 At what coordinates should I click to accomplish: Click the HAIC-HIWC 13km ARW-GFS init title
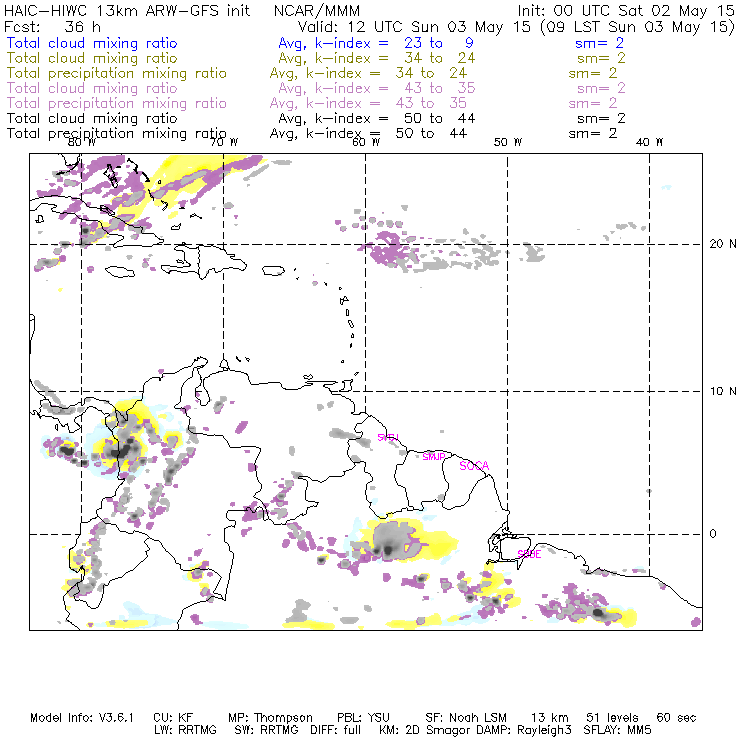pyautogui.click(x=127, y=11)
